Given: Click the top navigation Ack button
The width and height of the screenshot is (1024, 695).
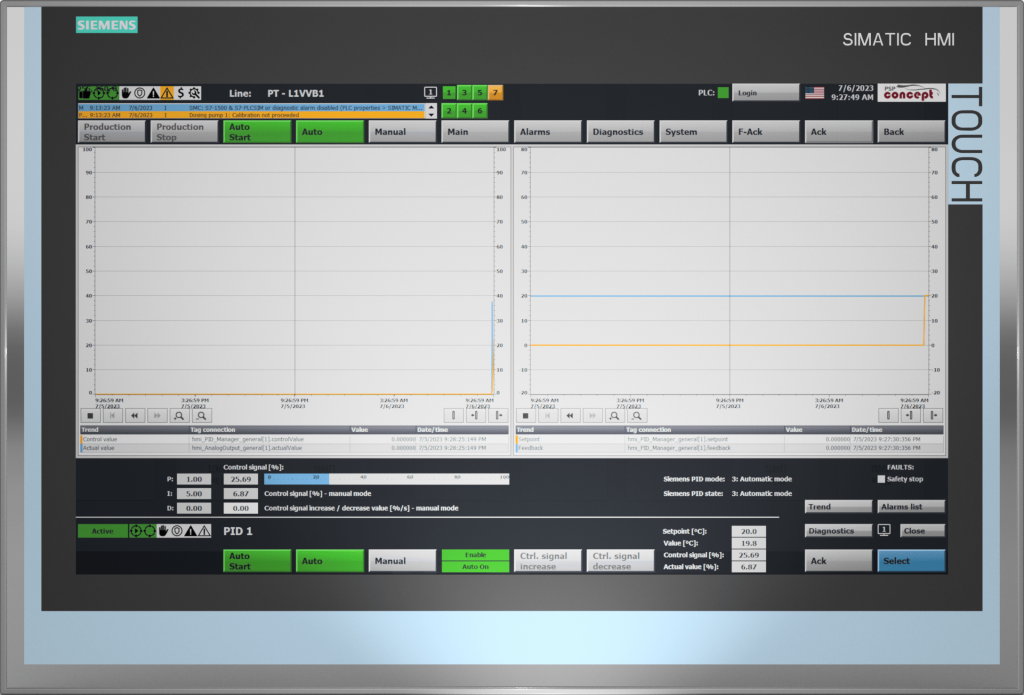Looking at the screenshot, I should [x=838, y=132].
